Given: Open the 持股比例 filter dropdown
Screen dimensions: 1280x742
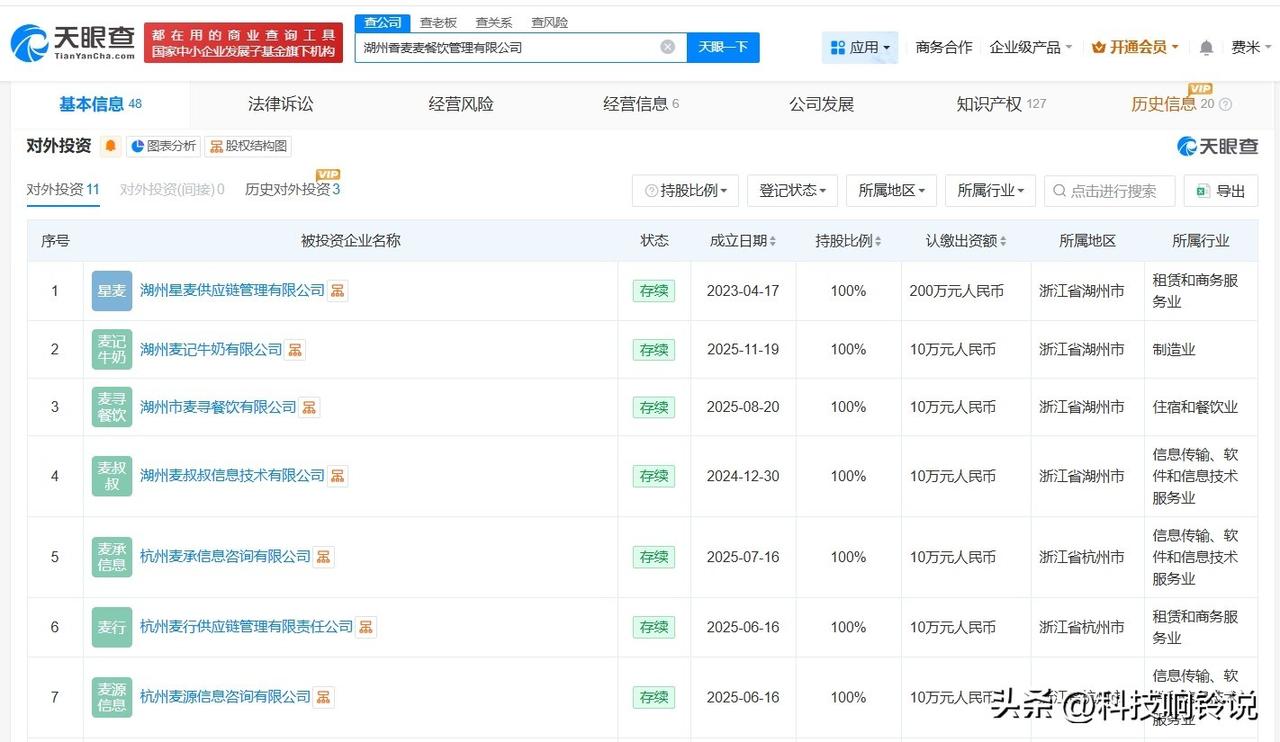Looking at the screenshot, I should 686,190.
